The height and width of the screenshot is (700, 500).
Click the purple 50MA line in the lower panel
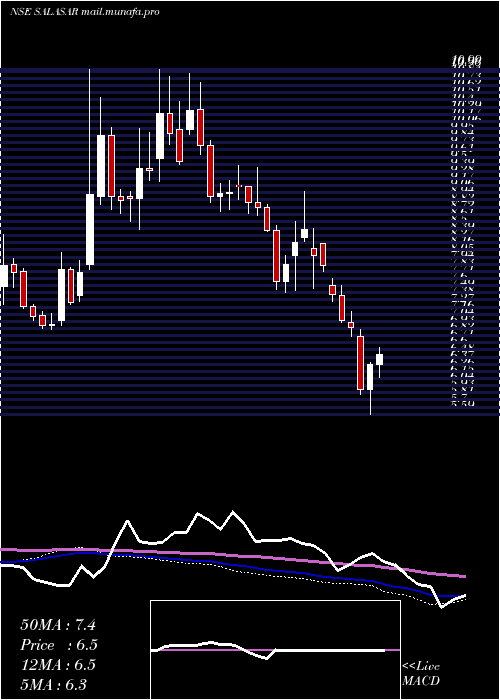pyautogui.click(x=232, y=557)
